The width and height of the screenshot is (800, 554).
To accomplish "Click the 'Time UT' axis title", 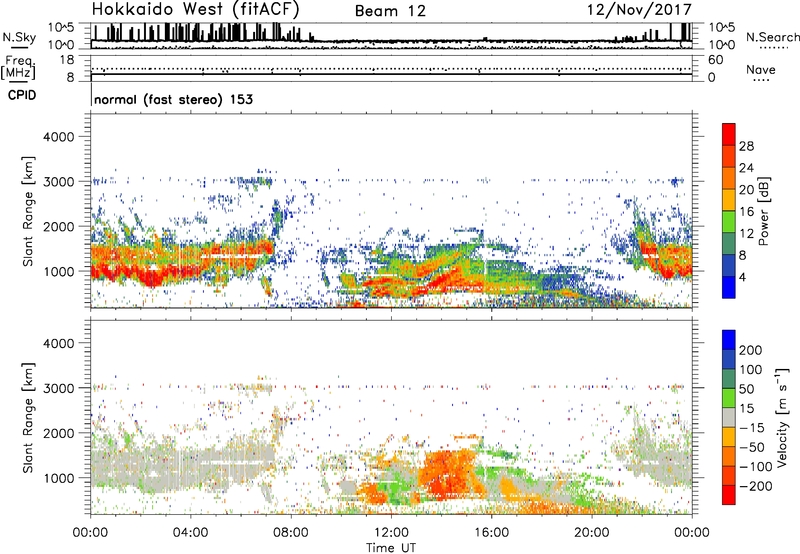I will 391,548.
